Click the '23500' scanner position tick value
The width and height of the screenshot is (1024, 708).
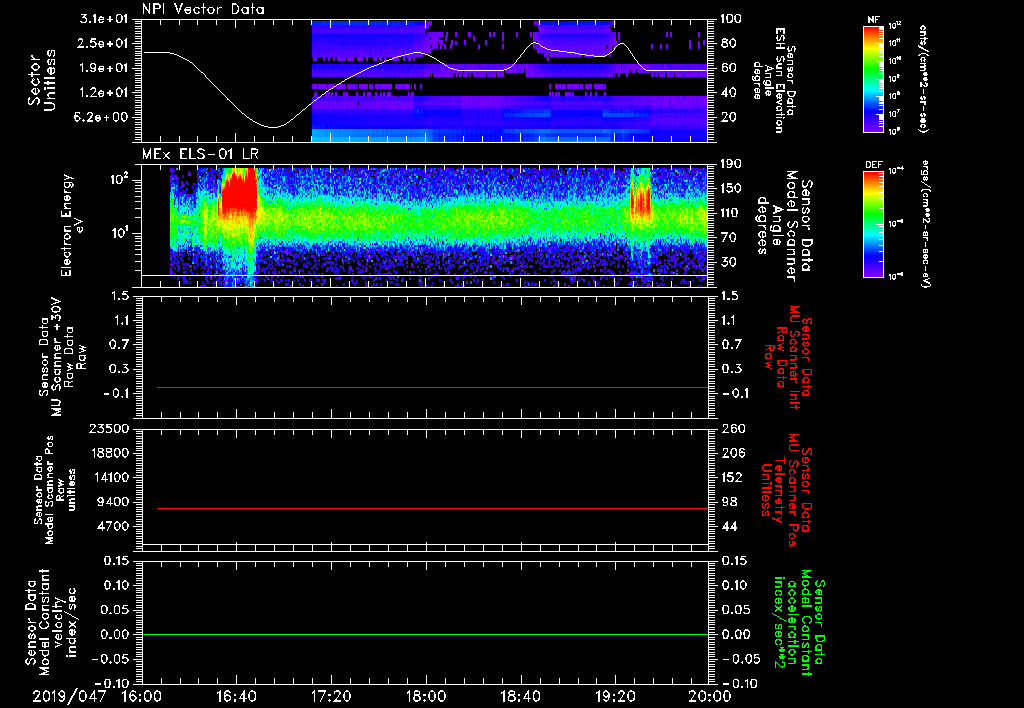coord(108,428)
